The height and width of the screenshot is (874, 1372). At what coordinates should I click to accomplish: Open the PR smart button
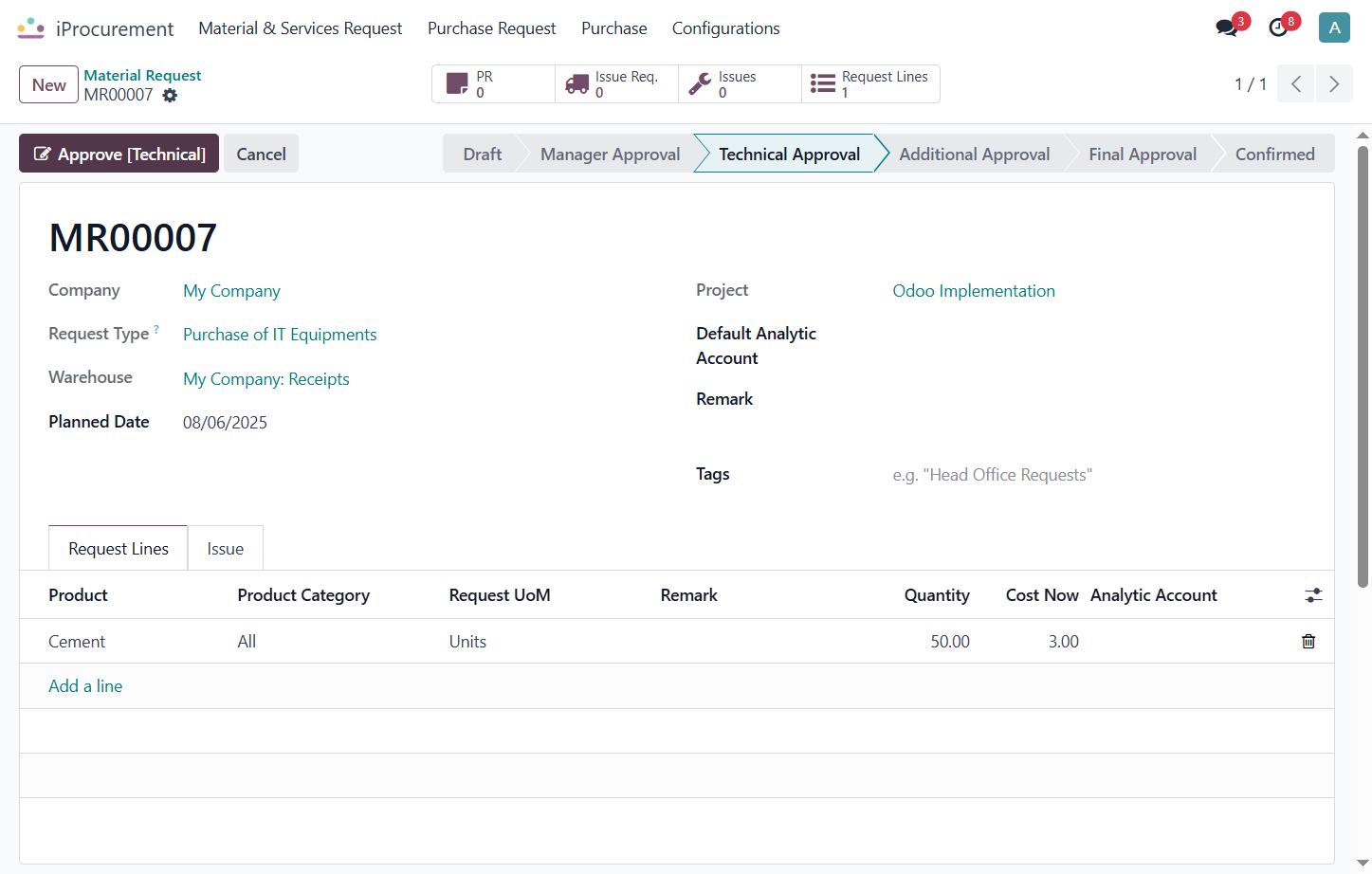493,83
